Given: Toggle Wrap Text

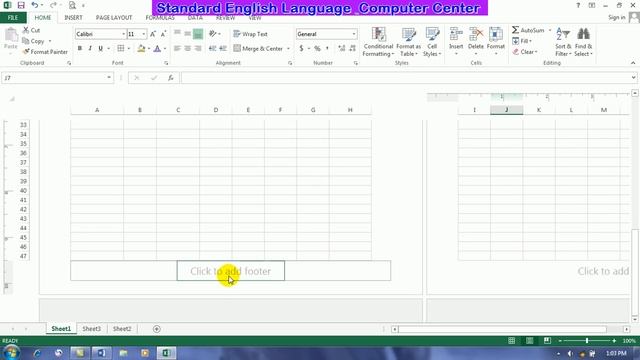Looking at the screenshot, I should (251, 34).
